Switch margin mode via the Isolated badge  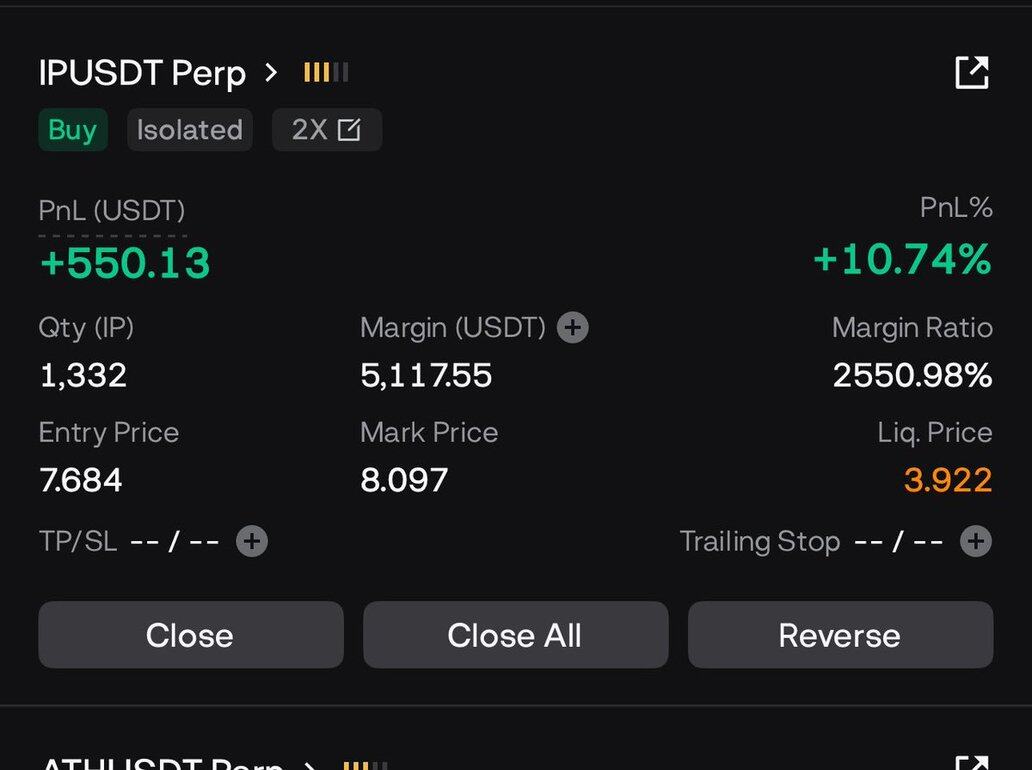click(189, 130)
